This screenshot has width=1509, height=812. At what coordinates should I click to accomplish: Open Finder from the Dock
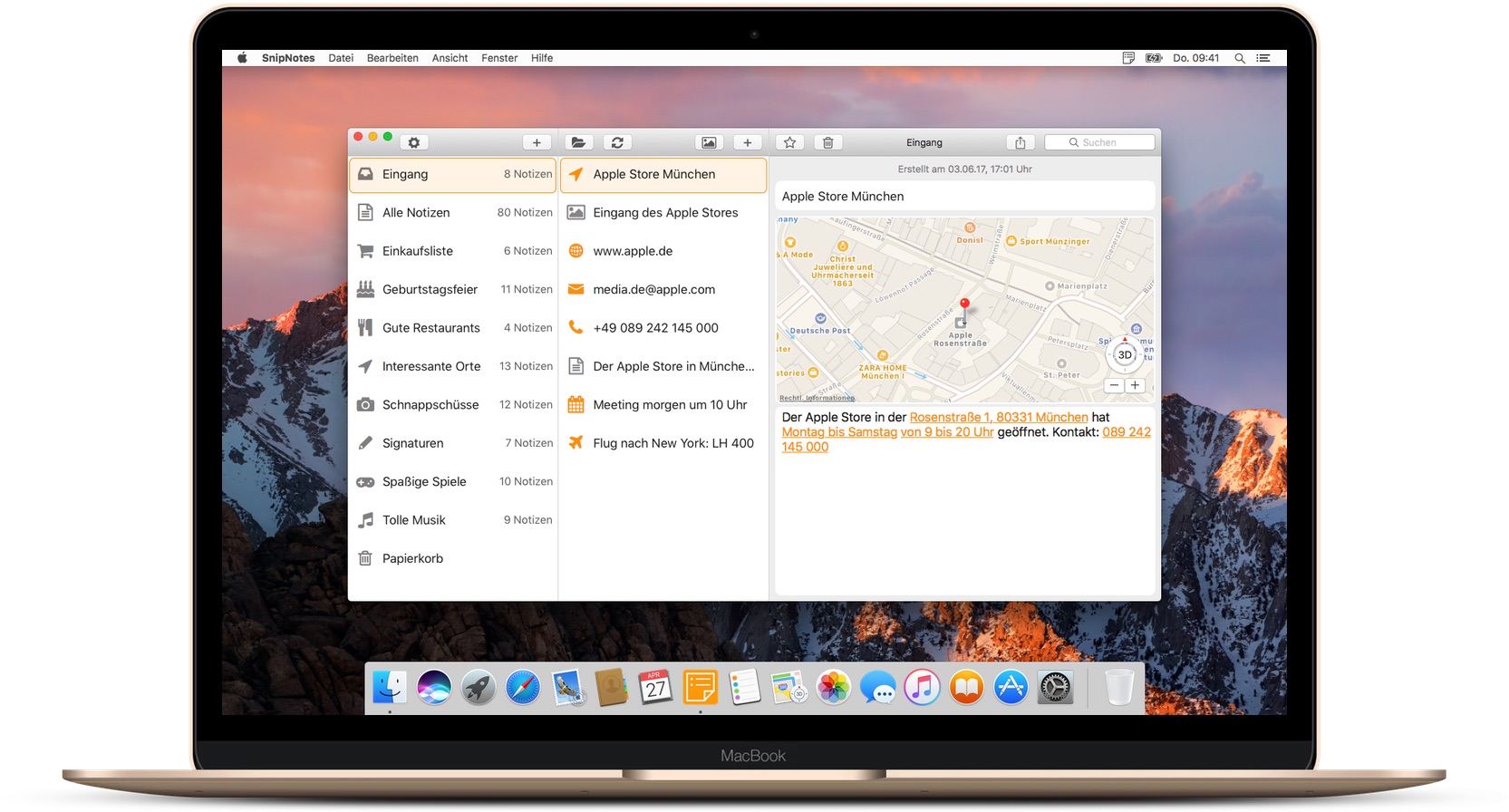click(x=390, y=688)
